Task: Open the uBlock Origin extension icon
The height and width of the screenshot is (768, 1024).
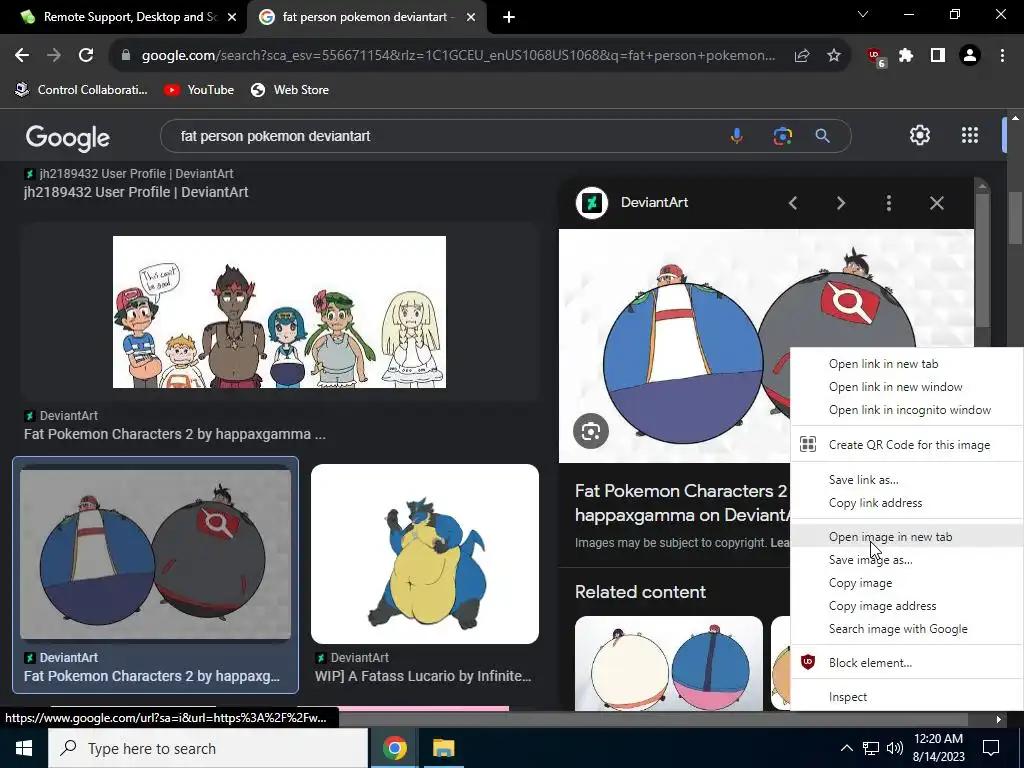Action: pyautogui.click(x=875, y=57)
